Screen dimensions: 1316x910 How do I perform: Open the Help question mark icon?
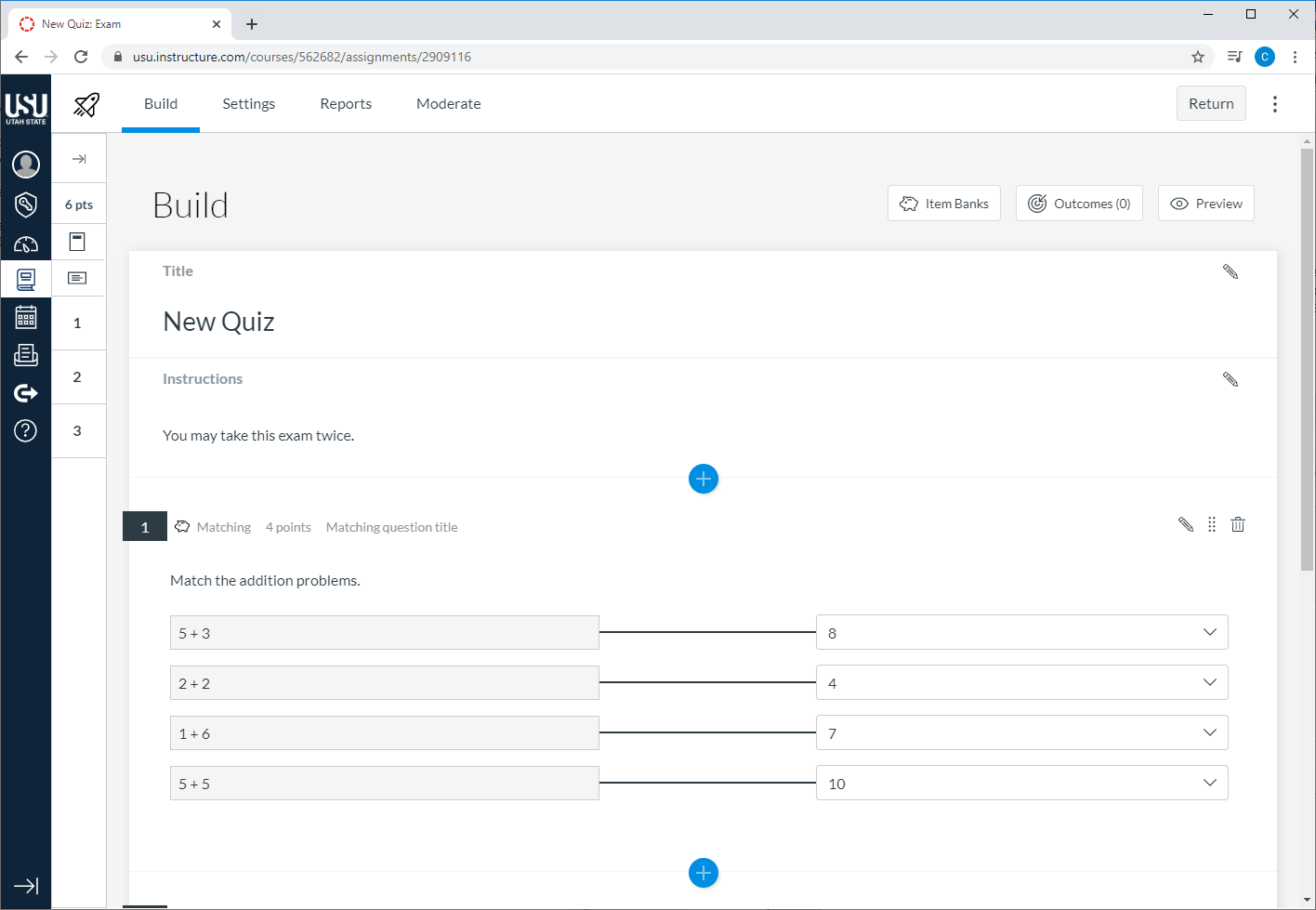tap(25, 430)
